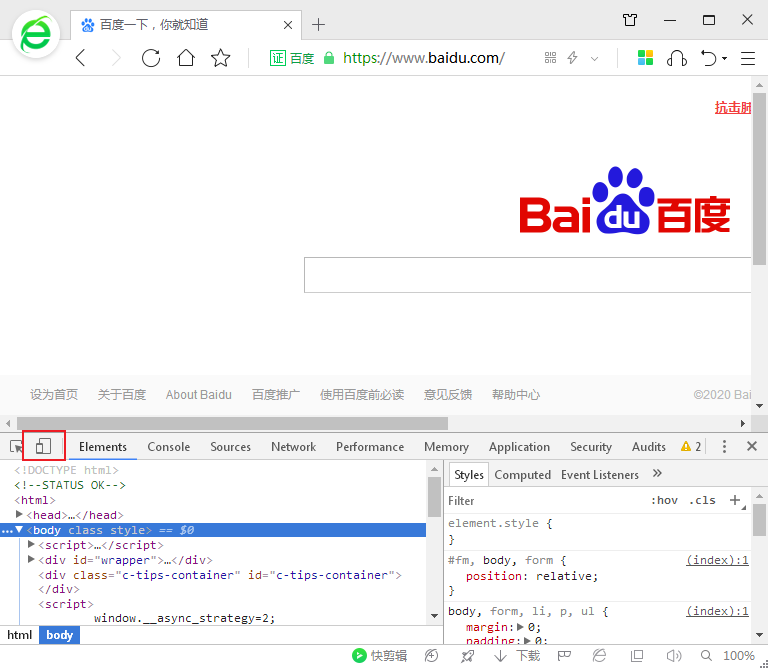Open the skin shirt icon in title bar
Viewport: 768px width, 668px height.
pos(630,20)
